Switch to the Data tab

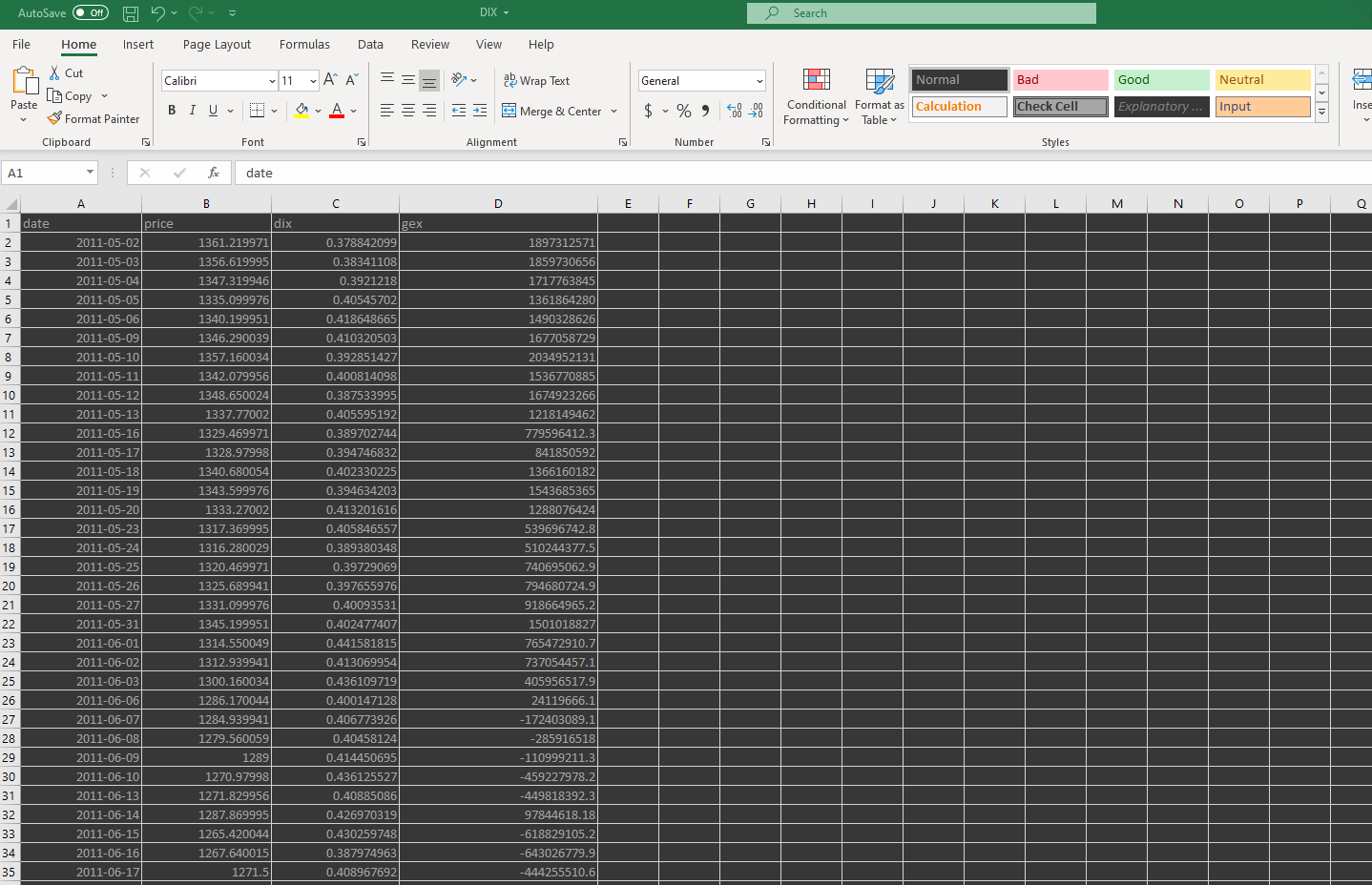click(370, 45)
